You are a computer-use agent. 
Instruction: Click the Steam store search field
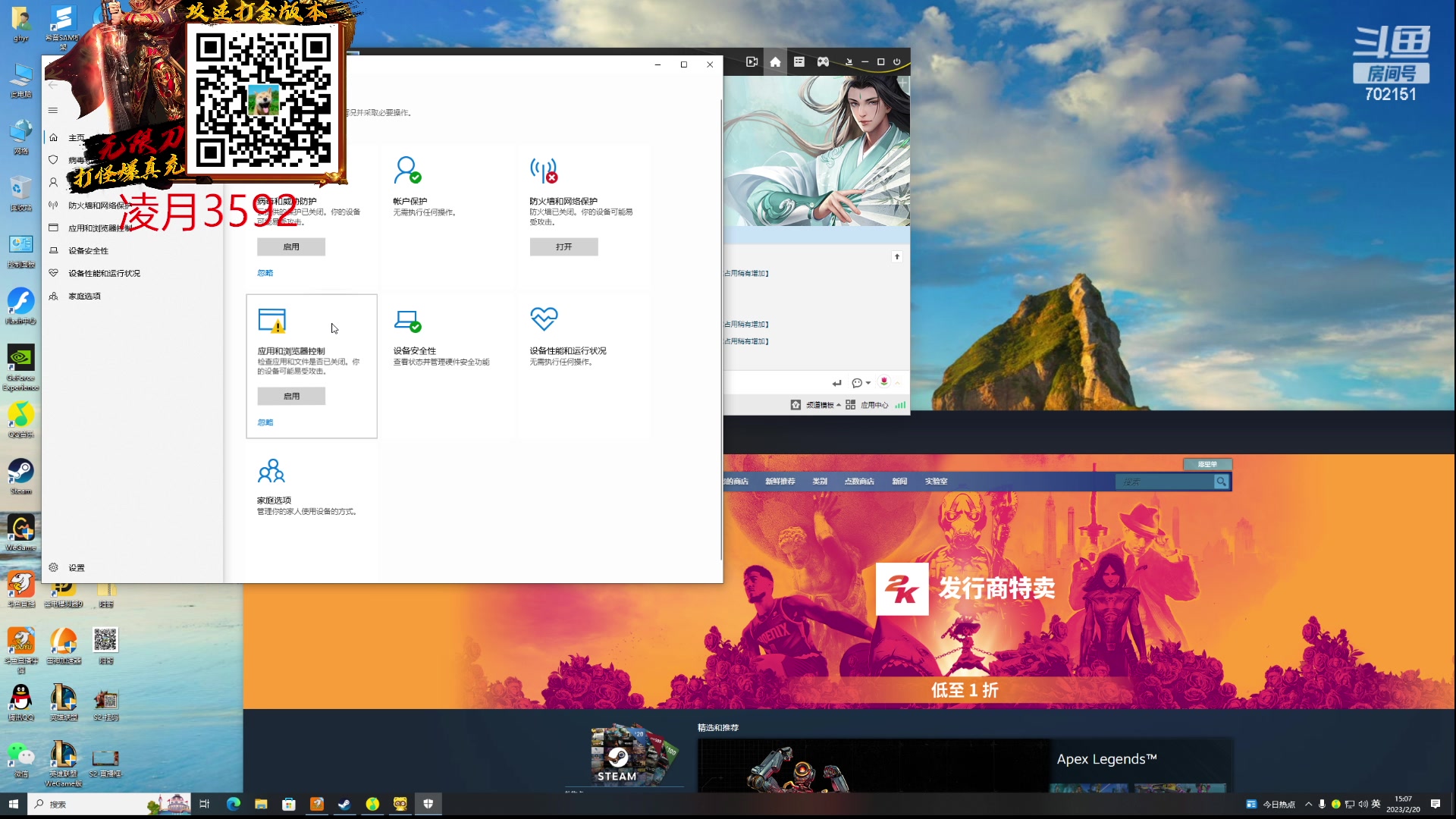1164,482
